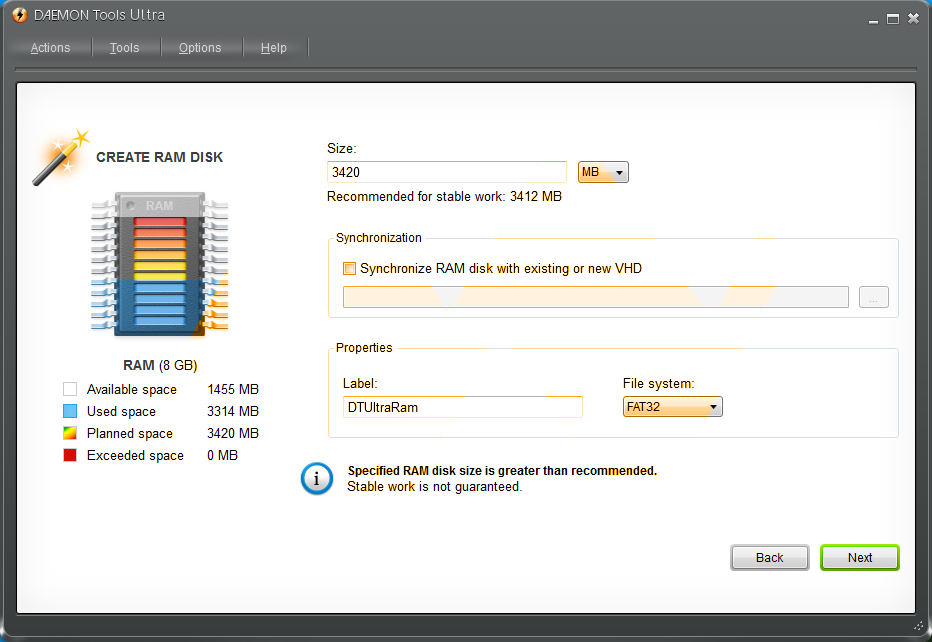Click the RAM module illustration
The image size is (932, 642).
[x=159, y=265]
